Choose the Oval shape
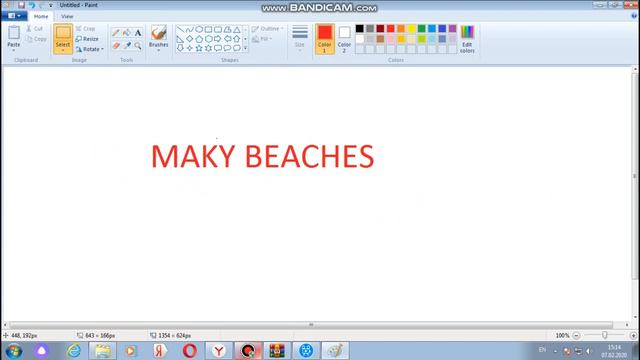640x360 pixels. [x=199, y=29]
